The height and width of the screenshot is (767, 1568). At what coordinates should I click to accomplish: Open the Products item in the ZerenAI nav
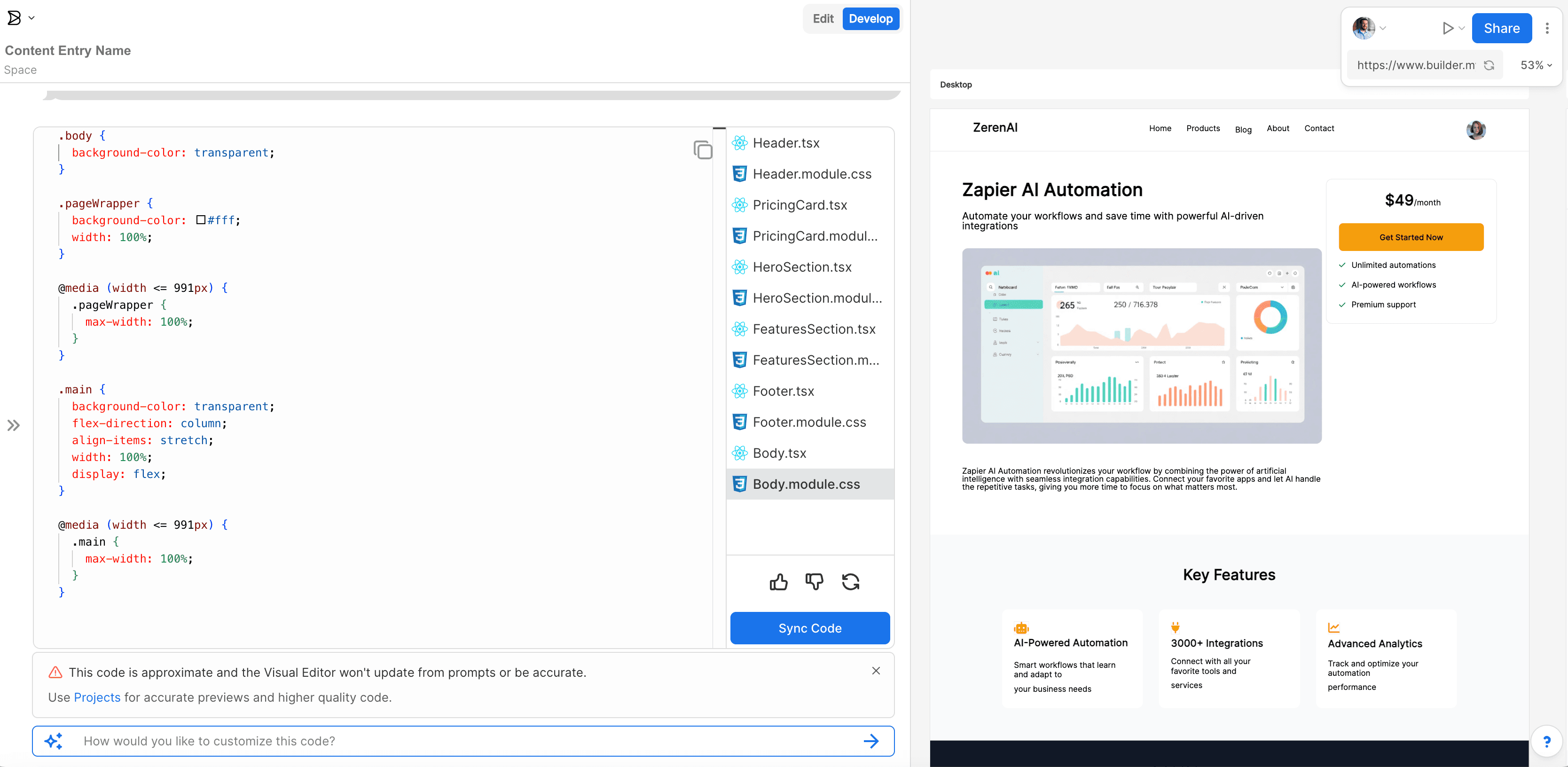1203,128
